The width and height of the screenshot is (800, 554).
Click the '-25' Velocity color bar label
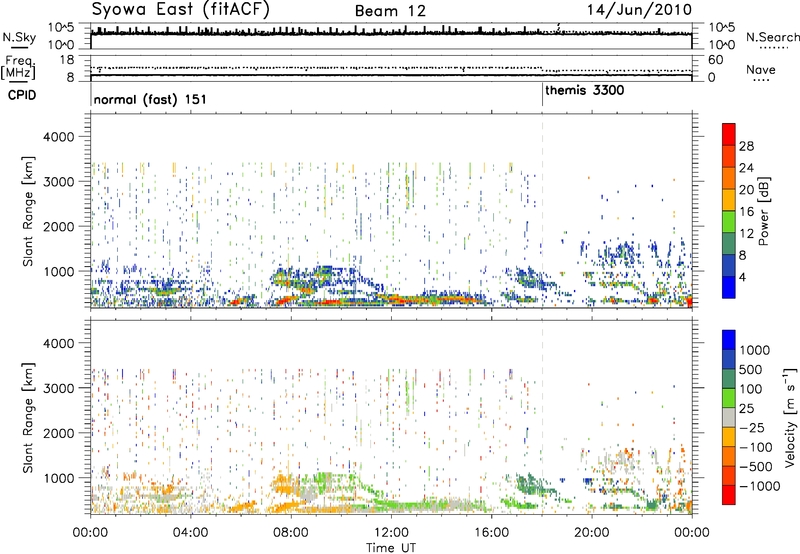pyautogui.click(x=752, y=427)
